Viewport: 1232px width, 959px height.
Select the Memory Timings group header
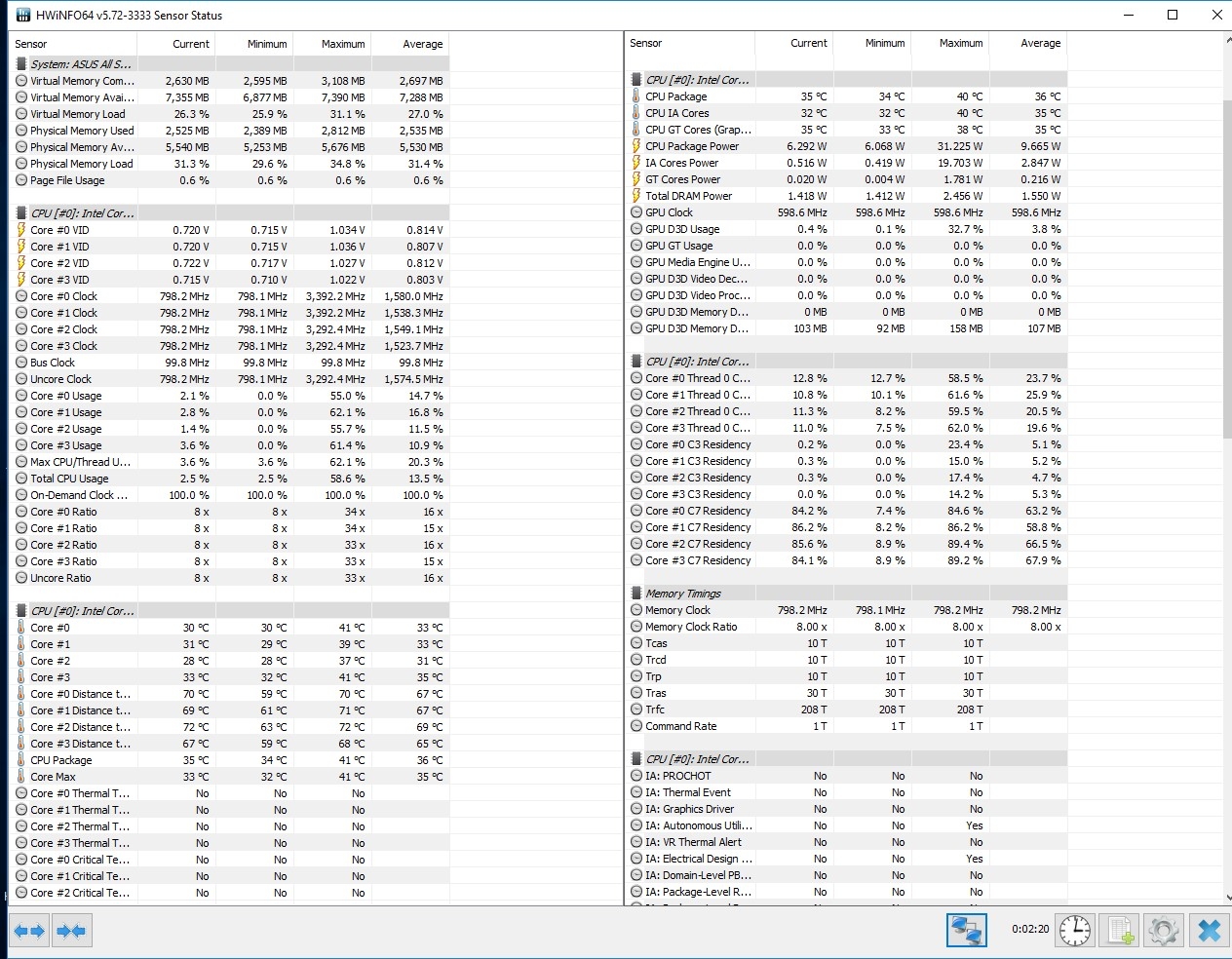[x=846, y=594]
